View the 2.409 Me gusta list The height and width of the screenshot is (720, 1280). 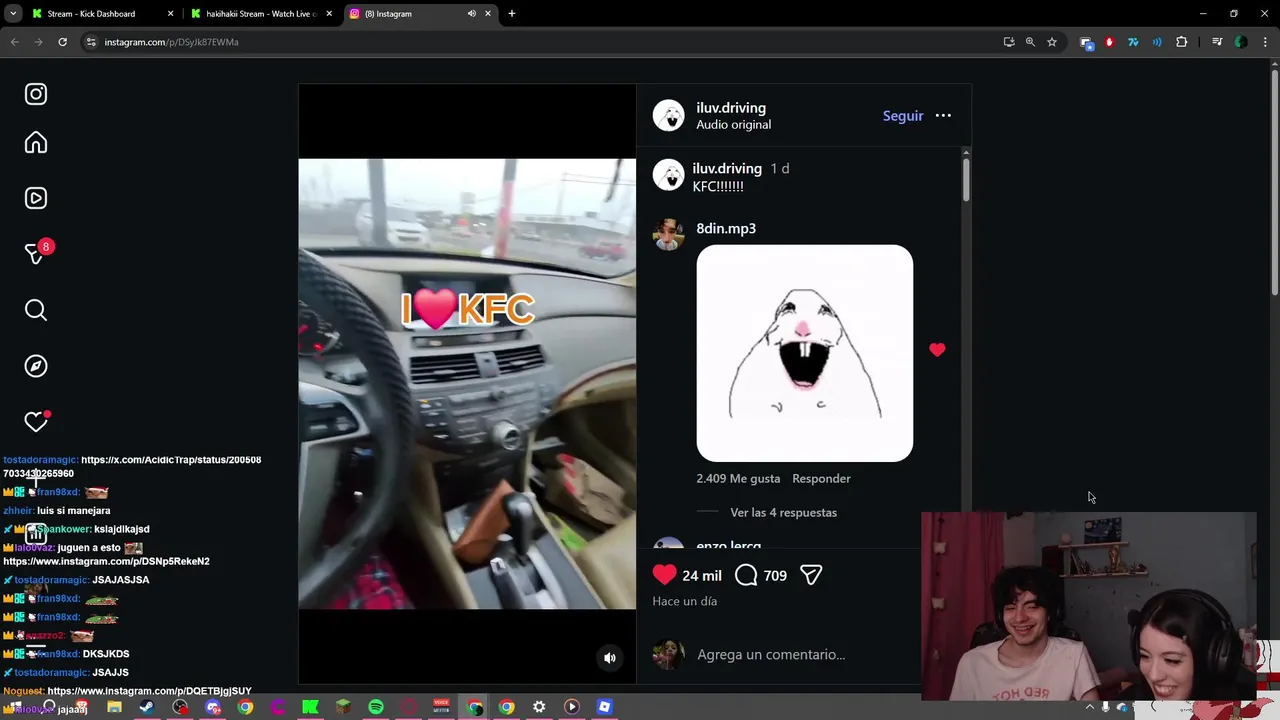[738, 478]
